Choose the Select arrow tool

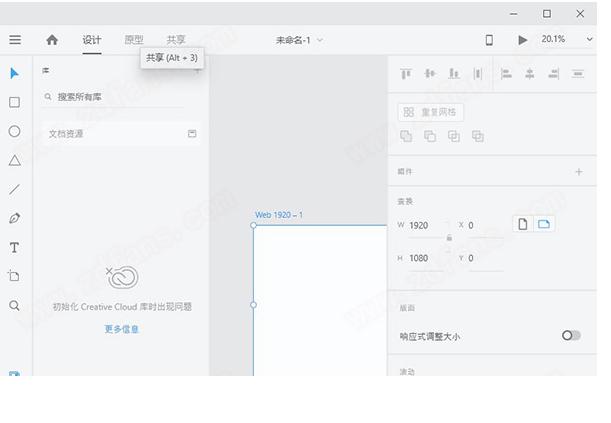(14, 73)
